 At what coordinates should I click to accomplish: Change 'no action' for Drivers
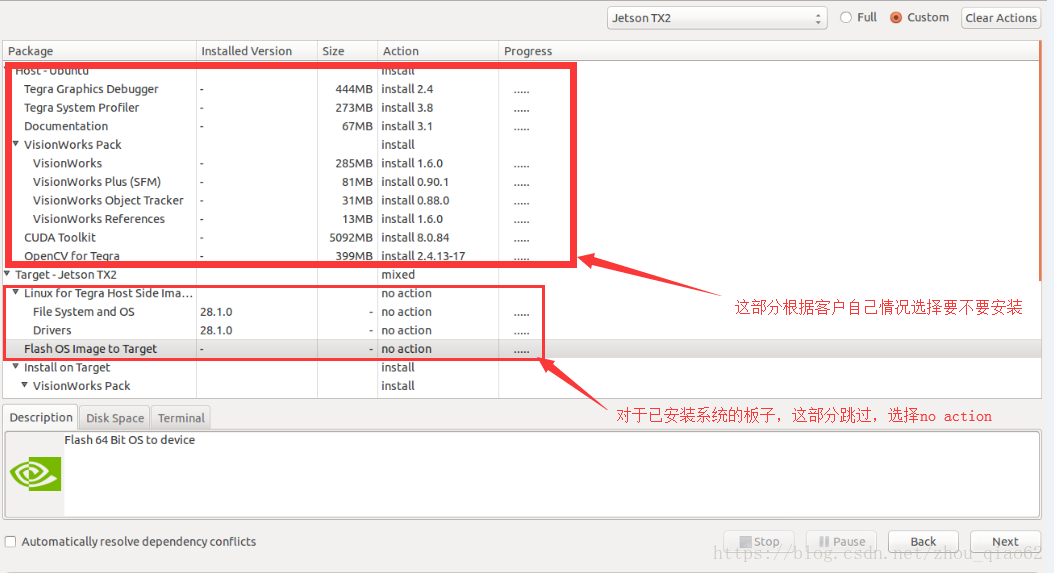tap(407, 330)
